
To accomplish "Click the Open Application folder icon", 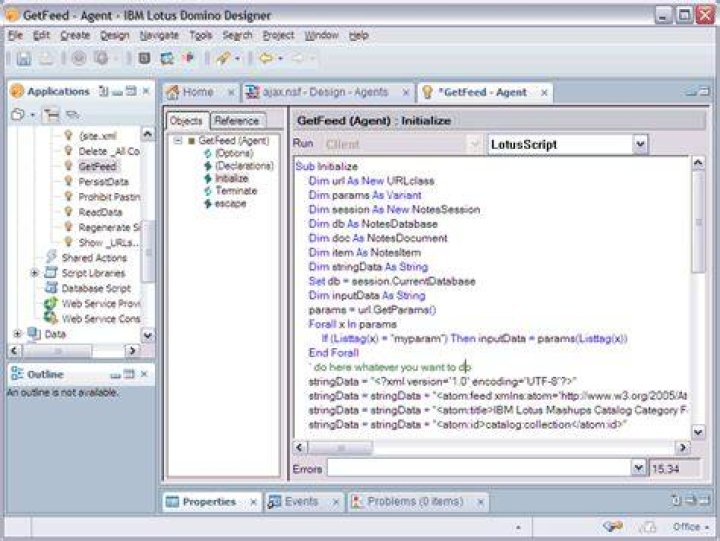I will coord(18,114).
